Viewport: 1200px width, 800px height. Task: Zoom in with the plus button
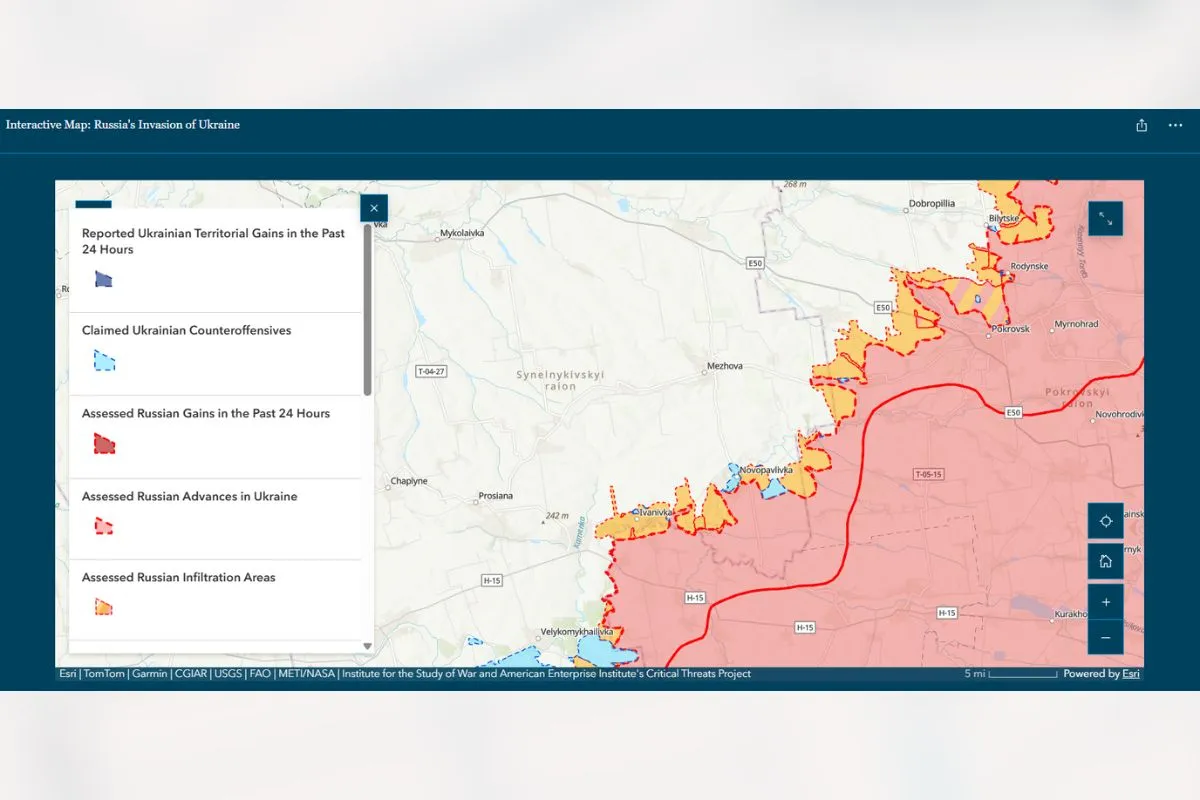(1106, 602)
